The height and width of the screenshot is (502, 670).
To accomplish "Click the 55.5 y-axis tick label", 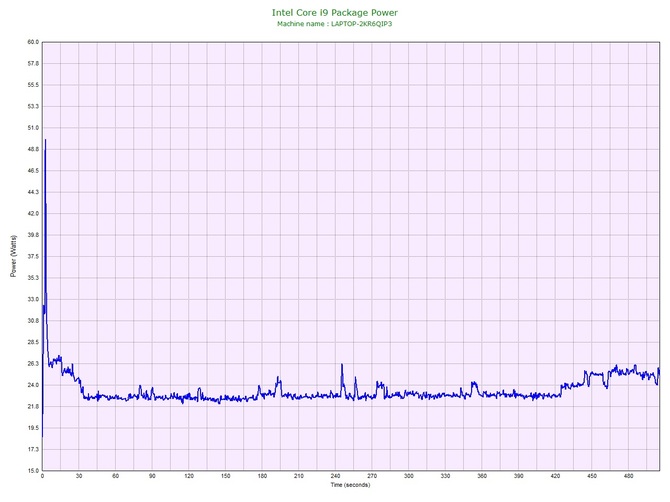I will [33, 85].
